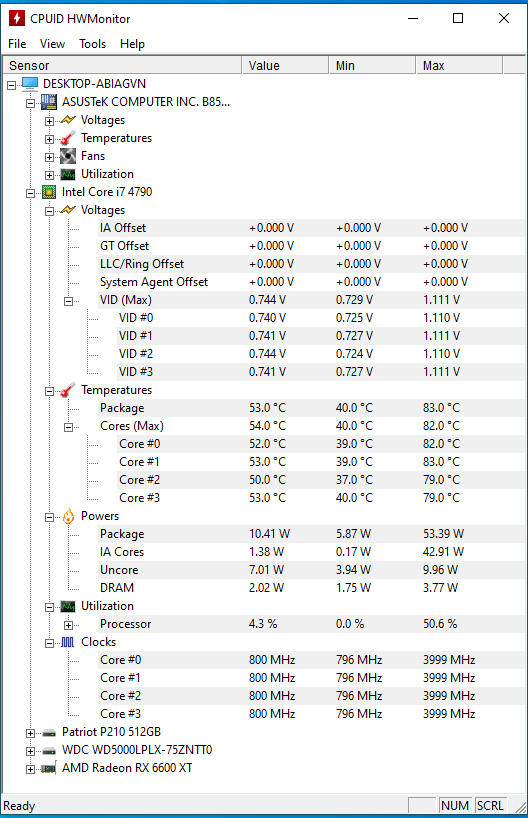Expand the Fans node
This screenshot has width=528, height=818.
pyautogui.click(x=49, y=158)
